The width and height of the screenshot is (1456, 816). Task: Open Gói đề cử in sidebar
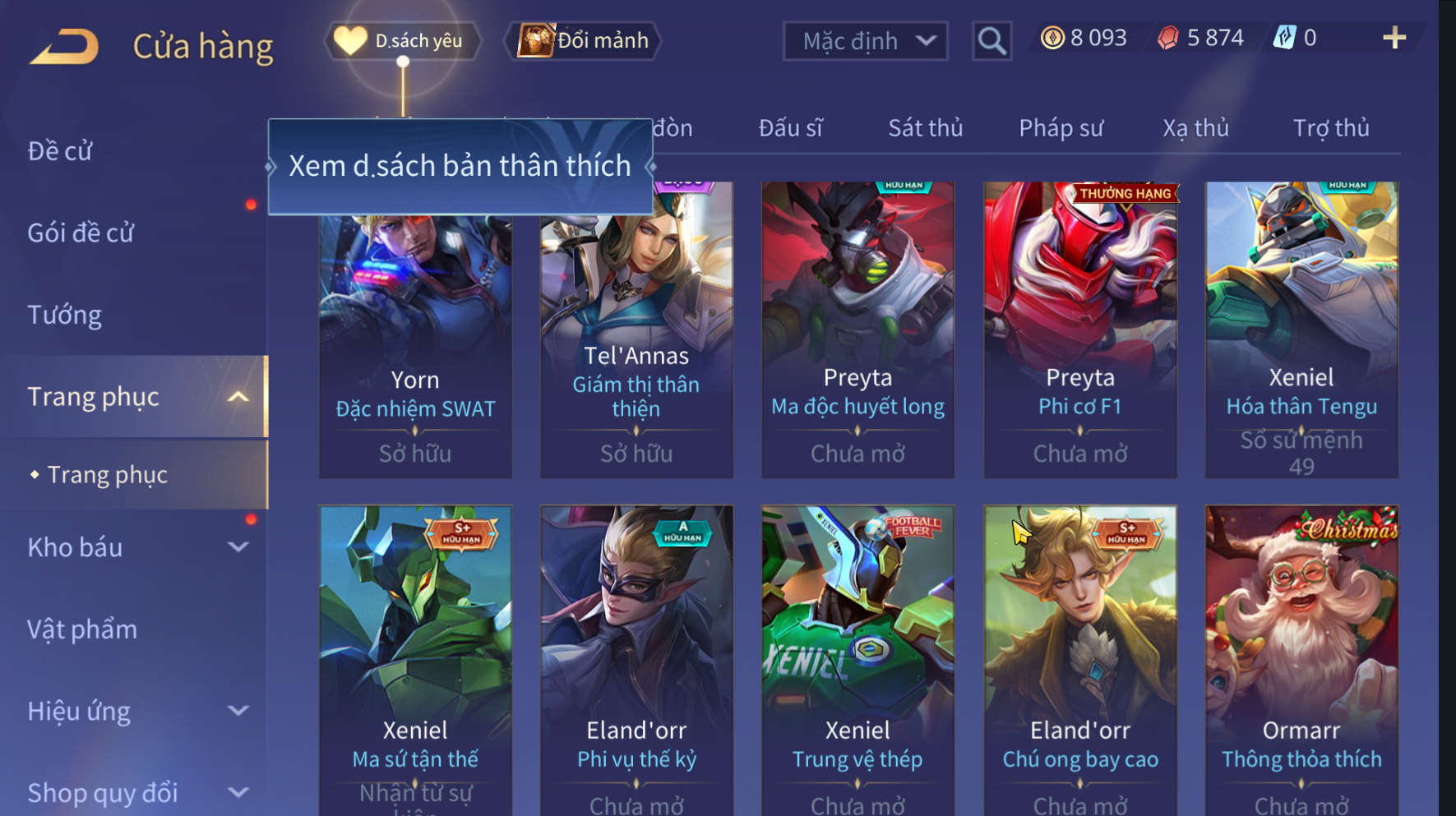81,233
